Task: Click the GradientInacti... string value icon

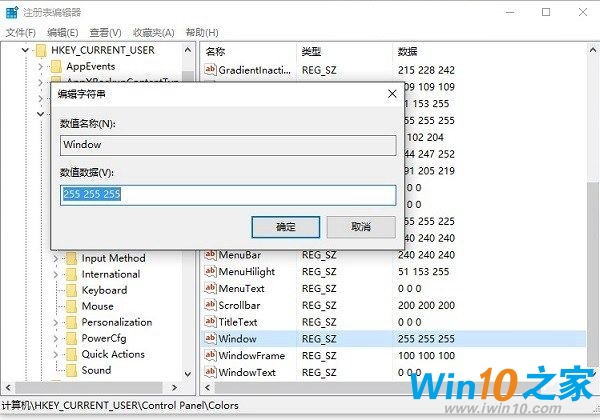Action: tap(210, 70)
